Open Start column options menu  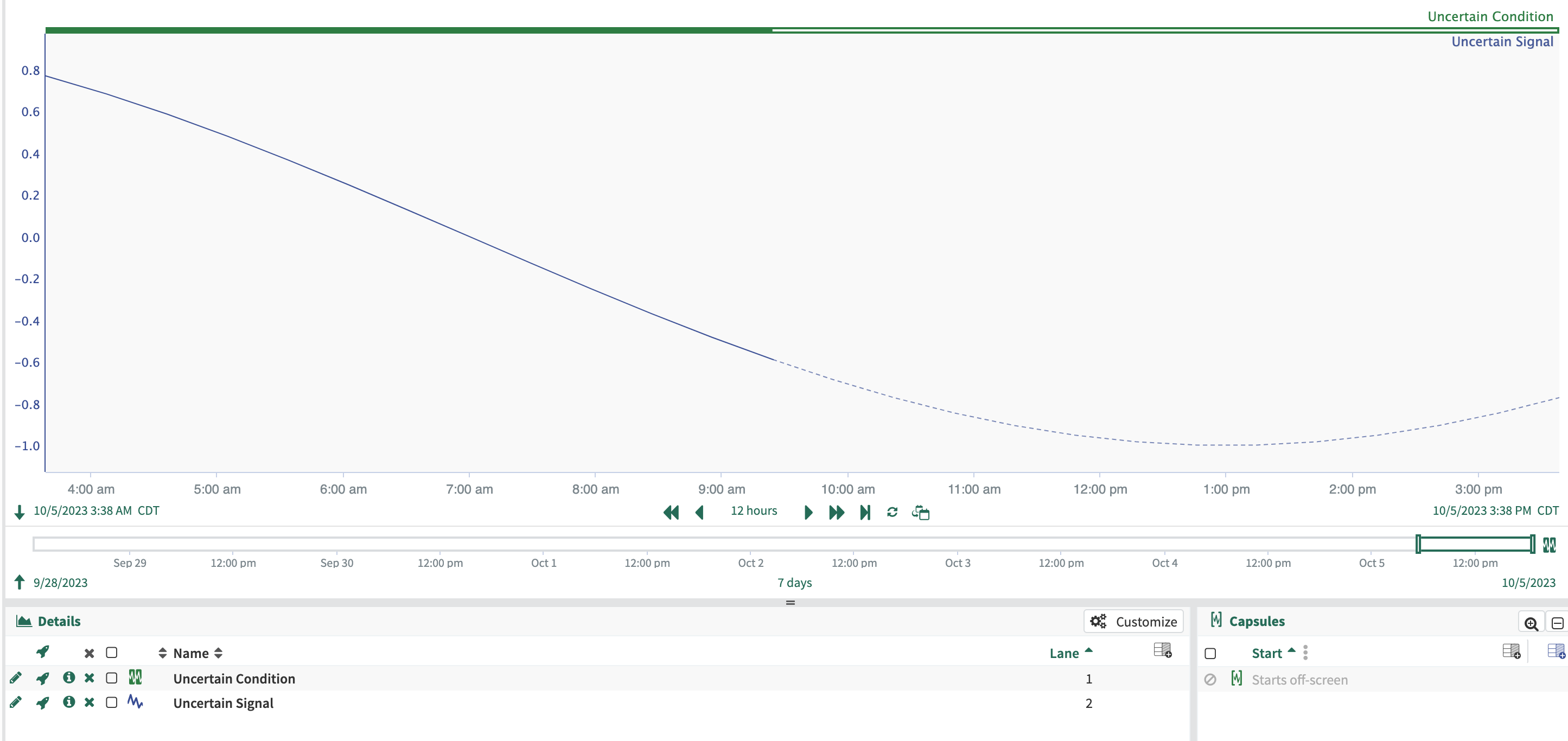click(1305, 653)
